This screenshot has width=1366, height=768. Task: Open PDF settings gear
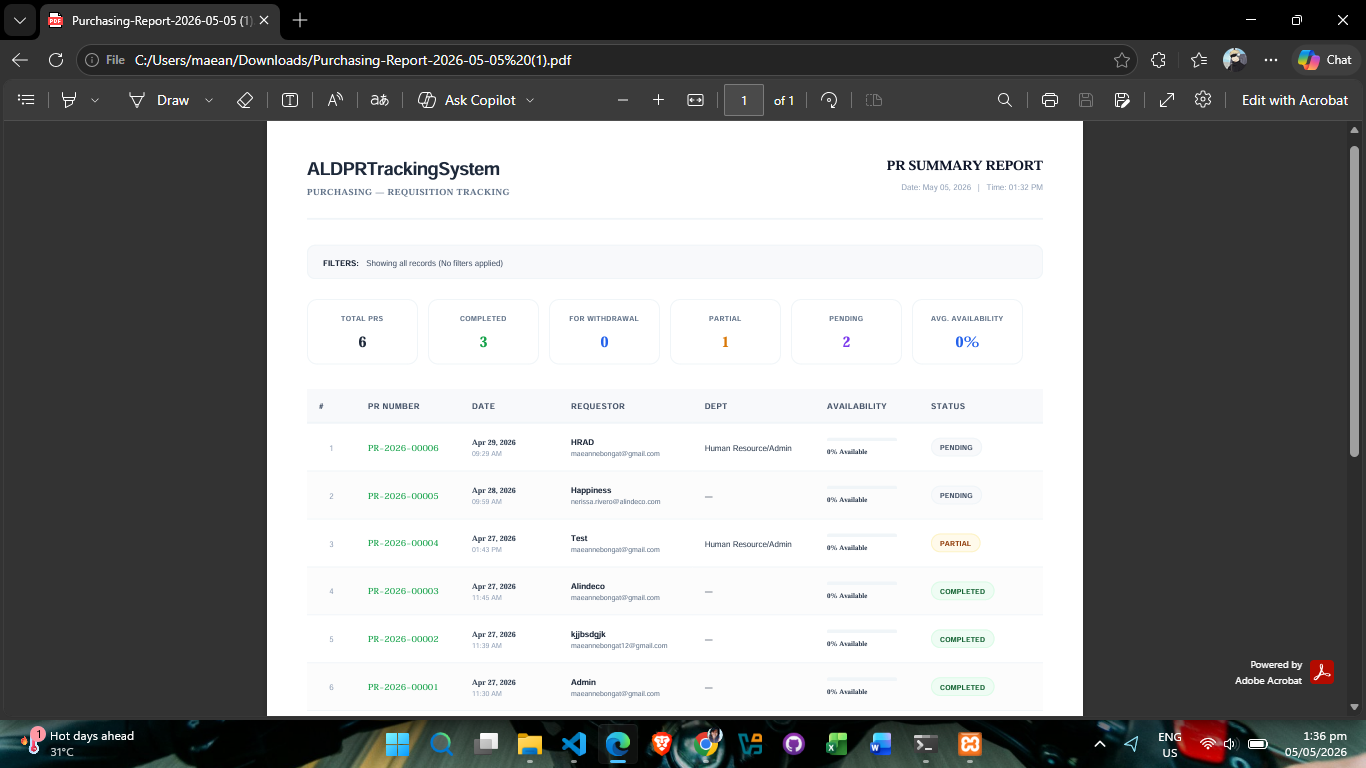coord(1203,100)
